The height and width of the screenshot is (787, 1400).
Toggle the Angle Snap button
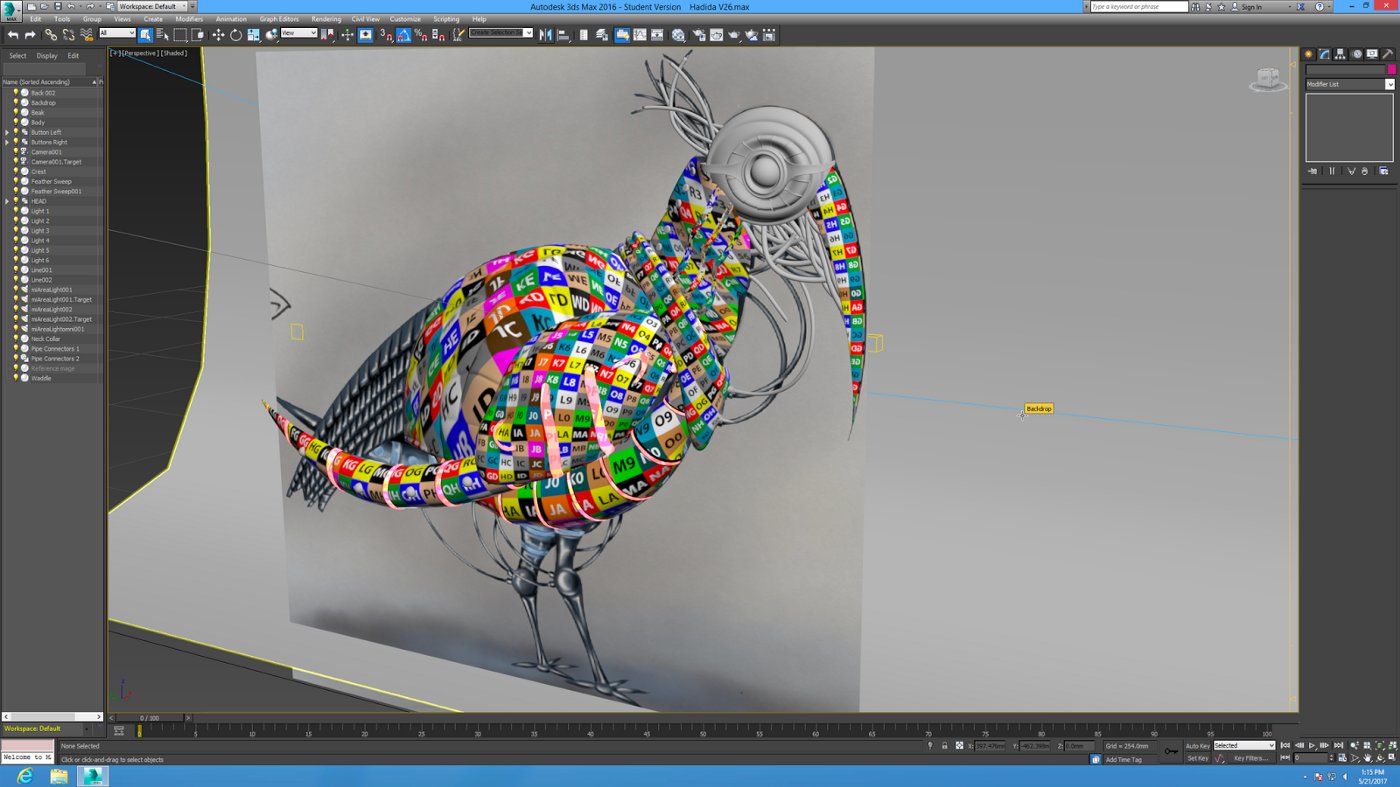[404, 35]
